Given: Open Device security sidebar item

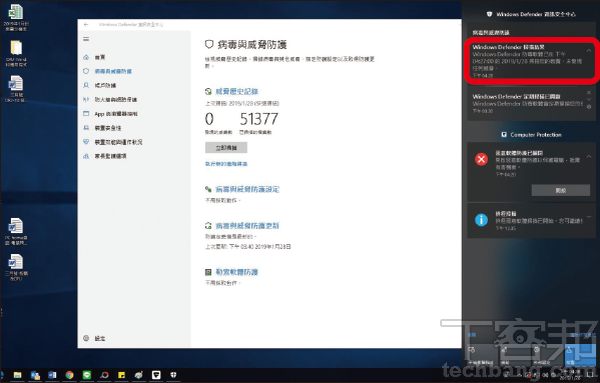Looking at the screenshot, I should (108, 128).
